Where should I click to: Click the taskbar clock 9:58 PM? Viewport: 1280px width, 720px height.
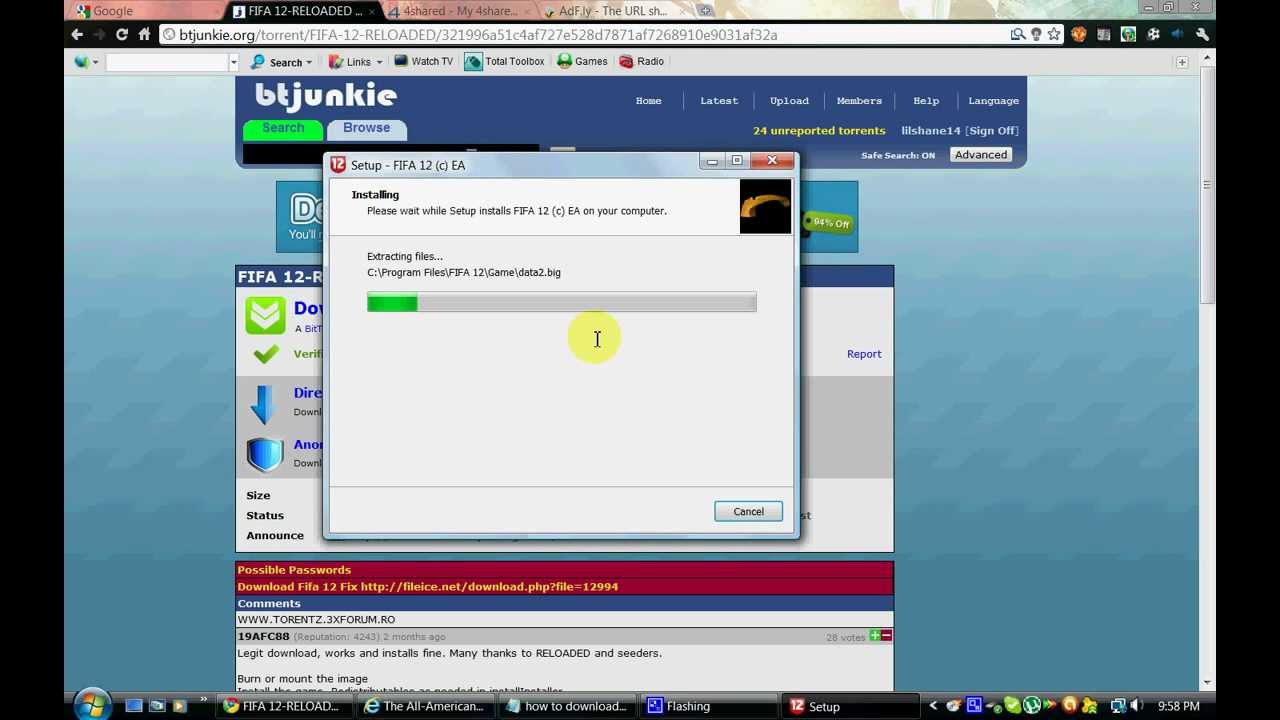(x=1178, y=706)
